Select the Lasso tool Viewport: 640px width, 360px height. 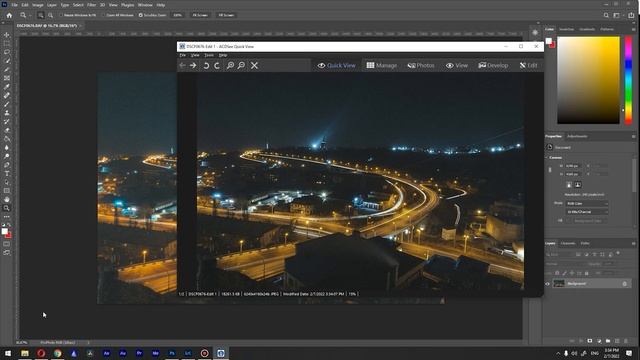(7, 52)
